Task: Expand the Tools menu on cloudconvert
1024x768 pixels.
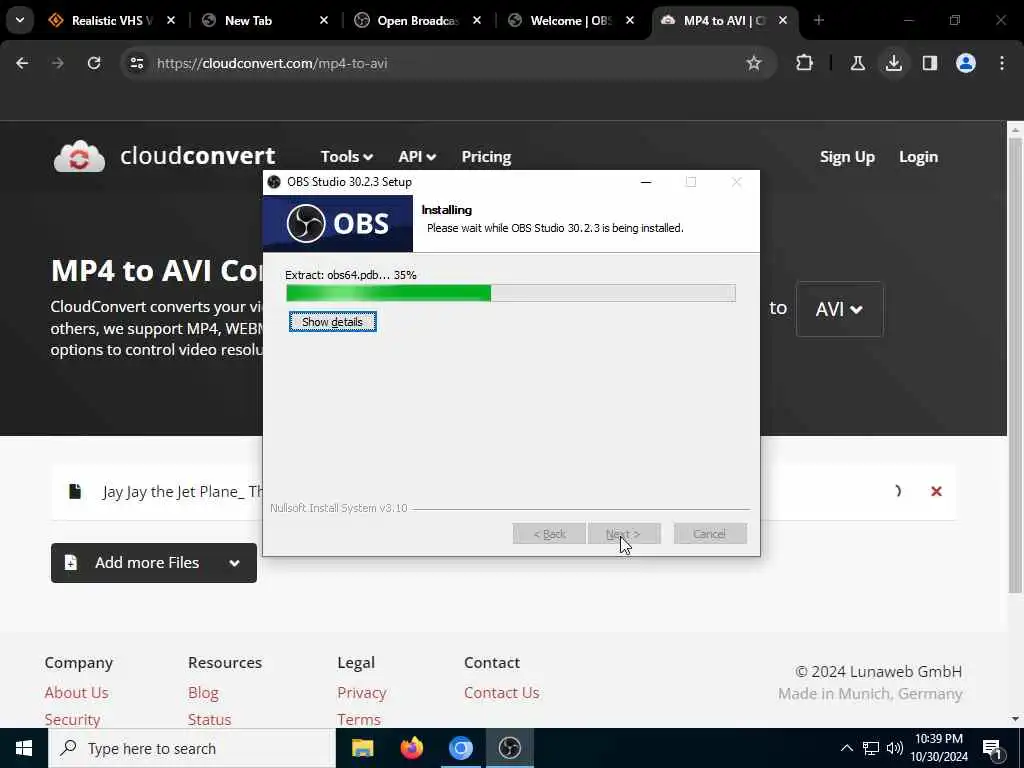Action: (346, 157)
